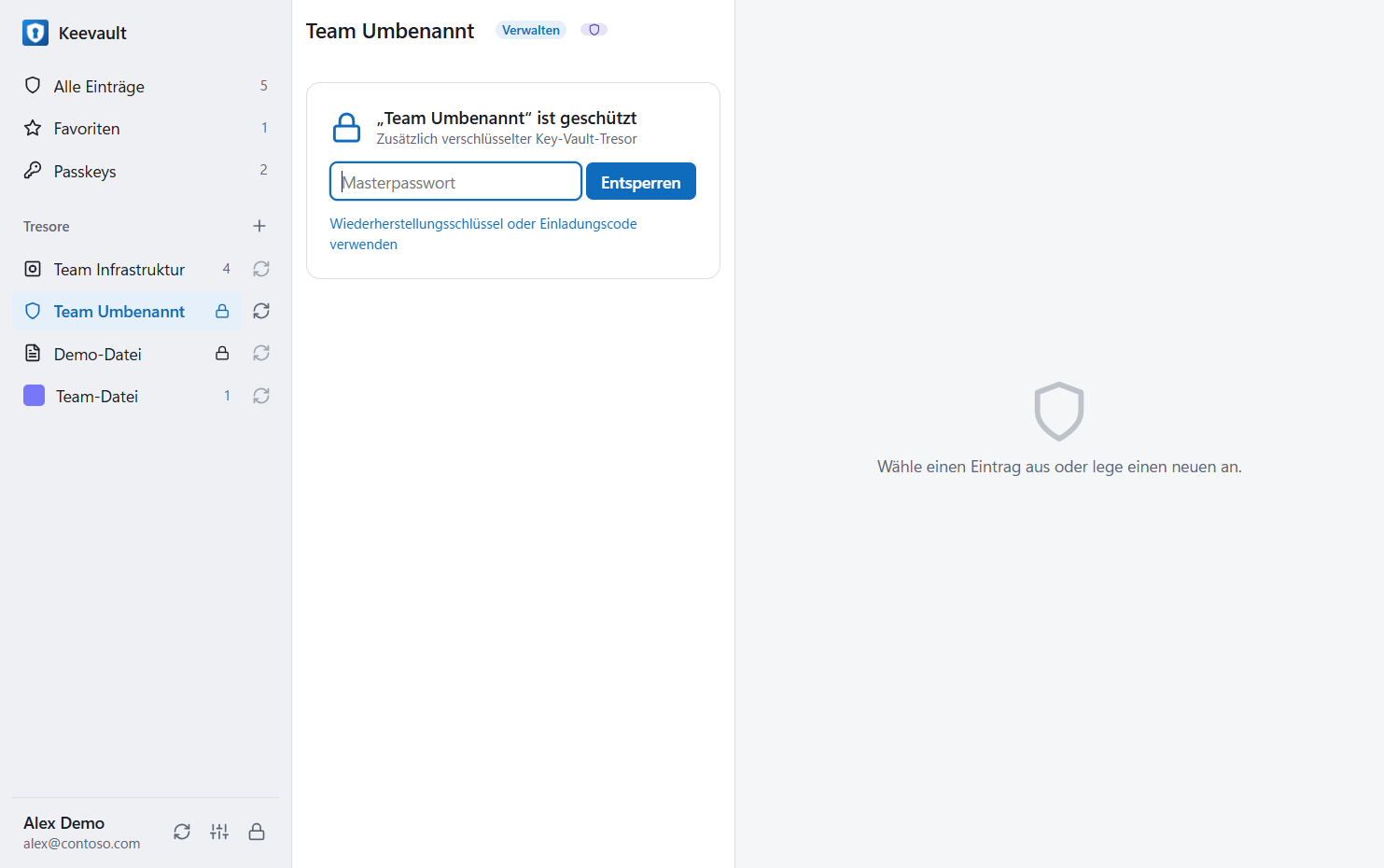Focus the Masterpasswort input field

coord(455,181)
